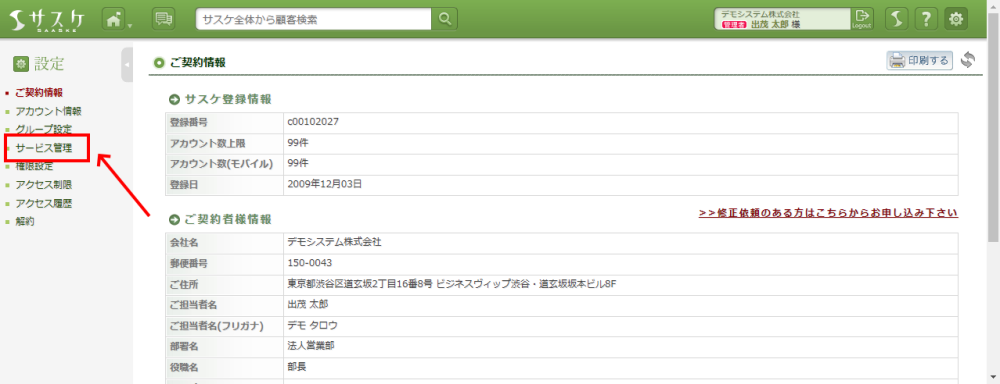Screen dimensions: 1000x384
Task: Select アカウント情報 in sidebar
Action: click(x=48, y=111)
